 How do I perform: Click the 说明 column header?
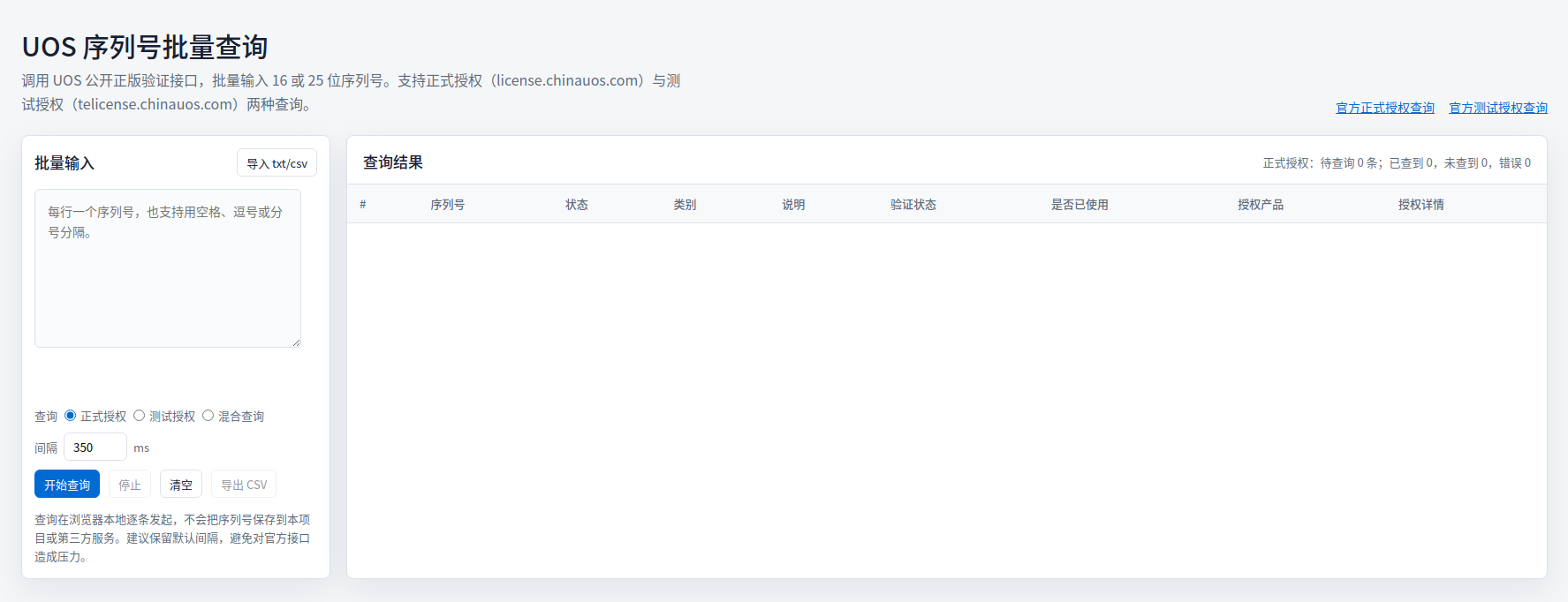tap(793, 205)
